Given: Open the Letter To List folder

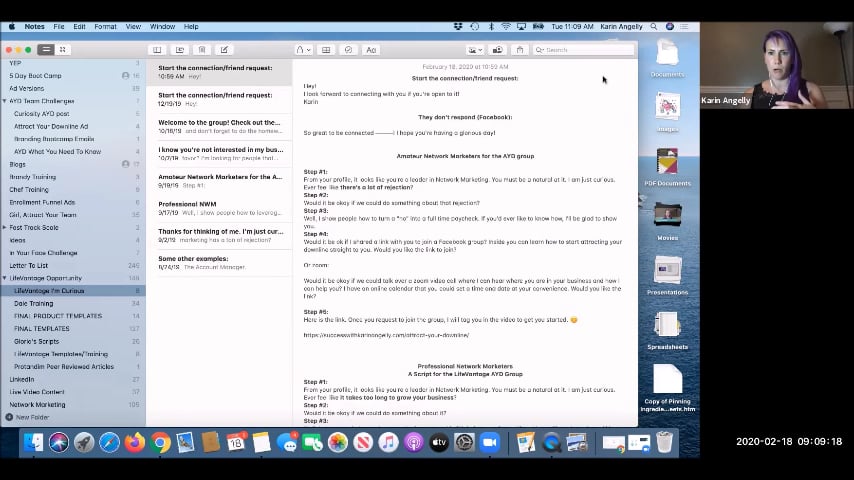Looking at the screenshot, I should [x=73, y=265].
